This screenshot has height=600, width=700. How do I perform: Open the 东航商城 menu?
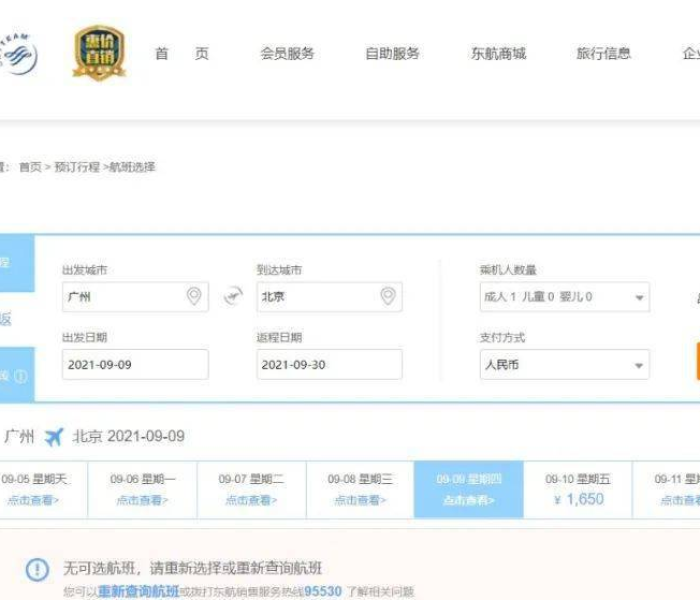[x=498, y=54]
